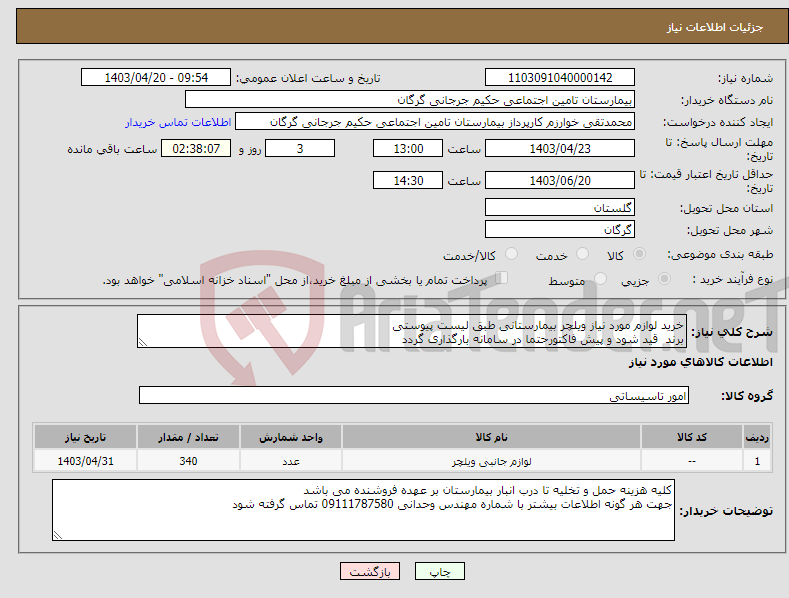
Task: Click price validity date 1403/06/20
Action: pos(560,180)
